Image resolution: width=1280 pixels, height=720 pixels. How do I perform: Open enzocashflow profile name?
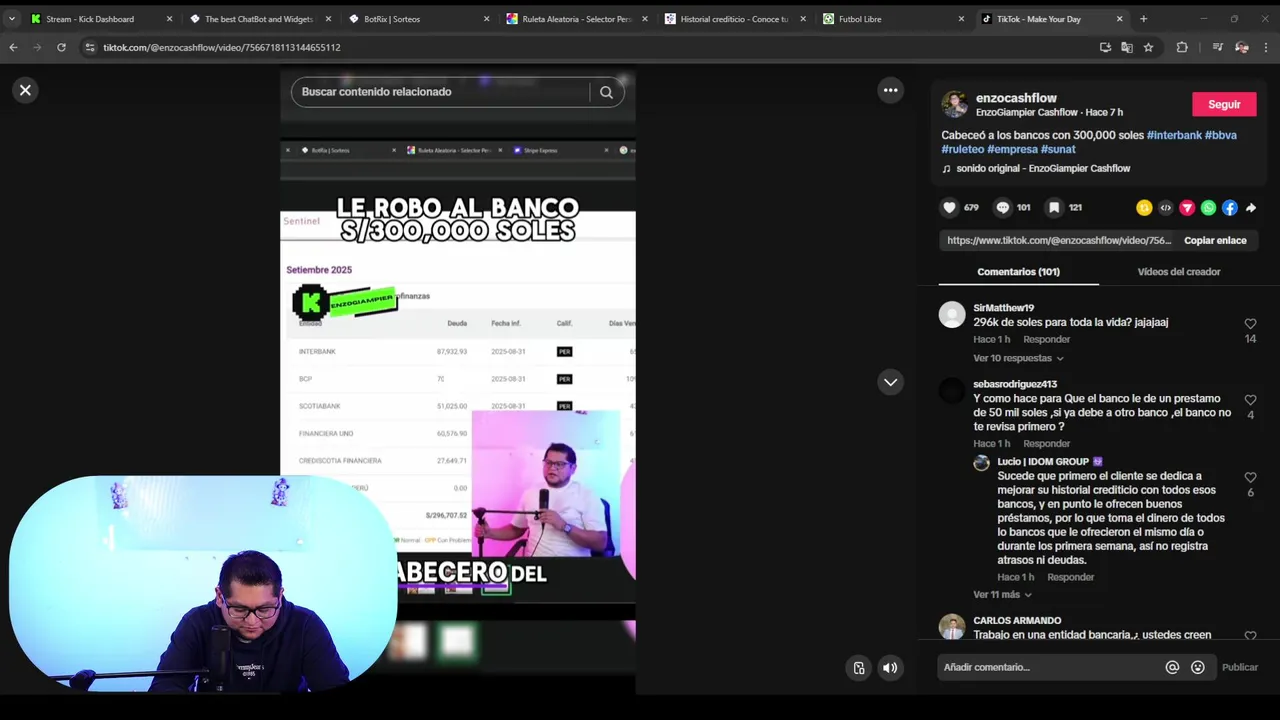pos(1016,98)
